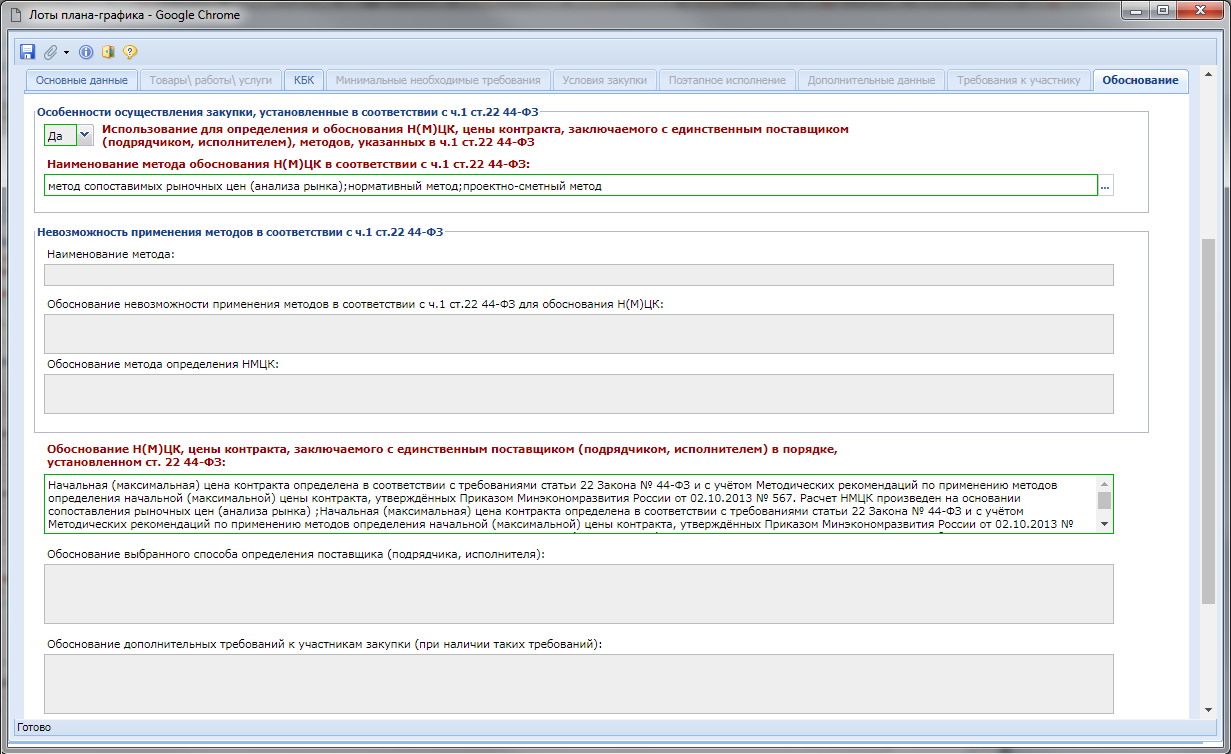This screenshot has height=754, width=1231.
Task: Click the paperclip attachment icon
Action: coord(50,52)
